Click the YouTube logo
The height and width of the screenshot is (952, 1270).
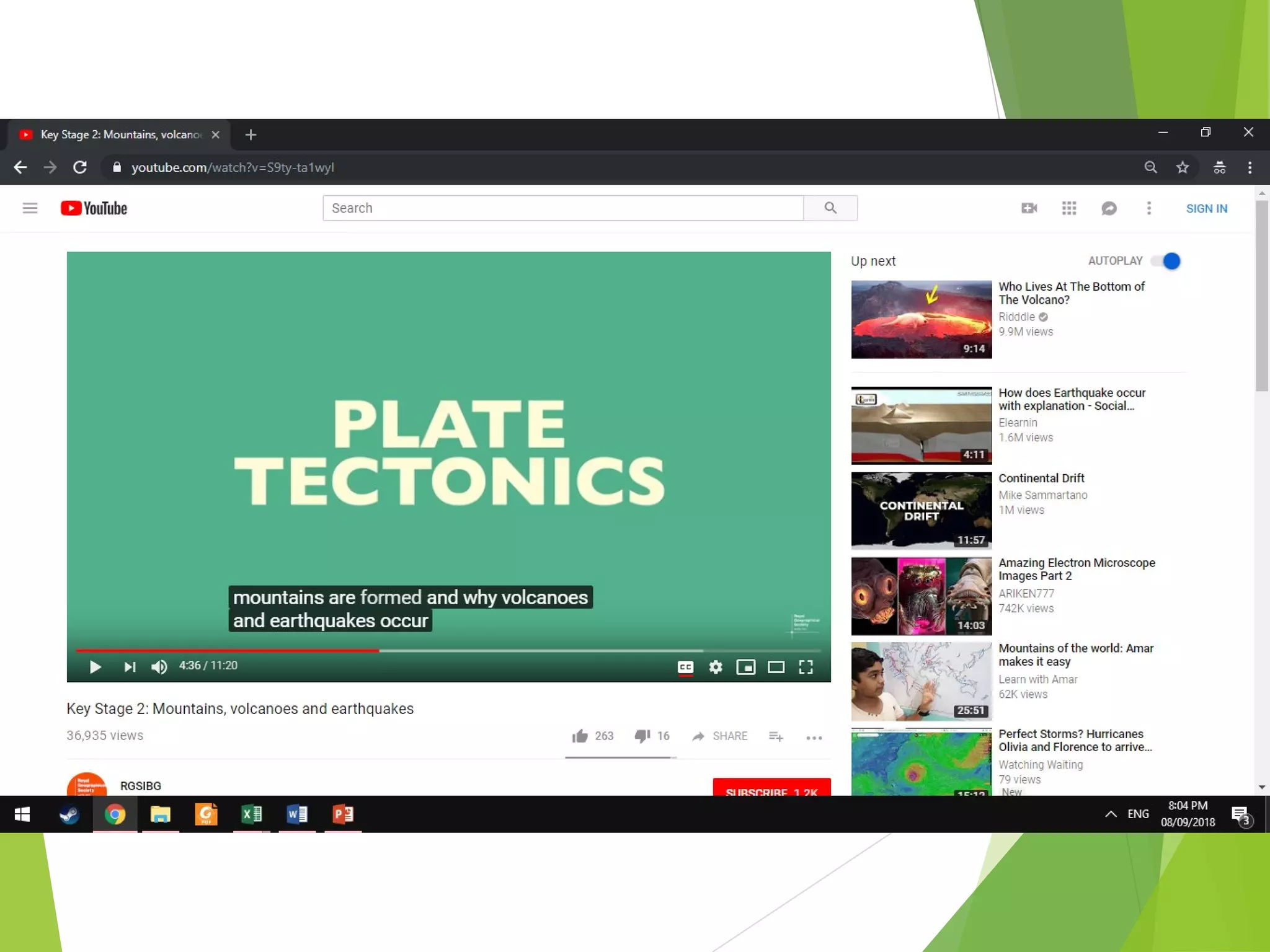tap(94, 208)
